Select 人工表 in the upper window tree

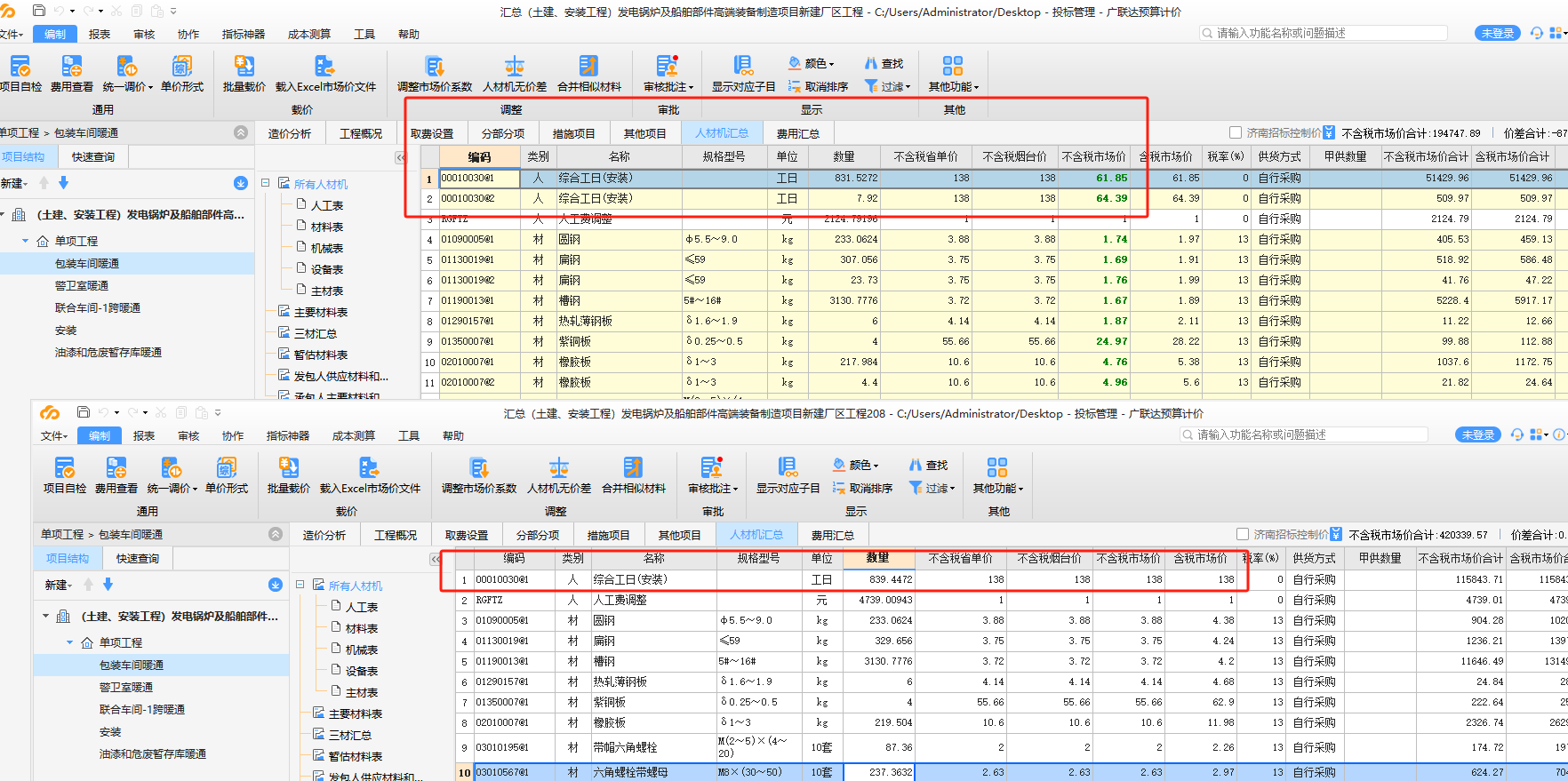coord(327,205)
